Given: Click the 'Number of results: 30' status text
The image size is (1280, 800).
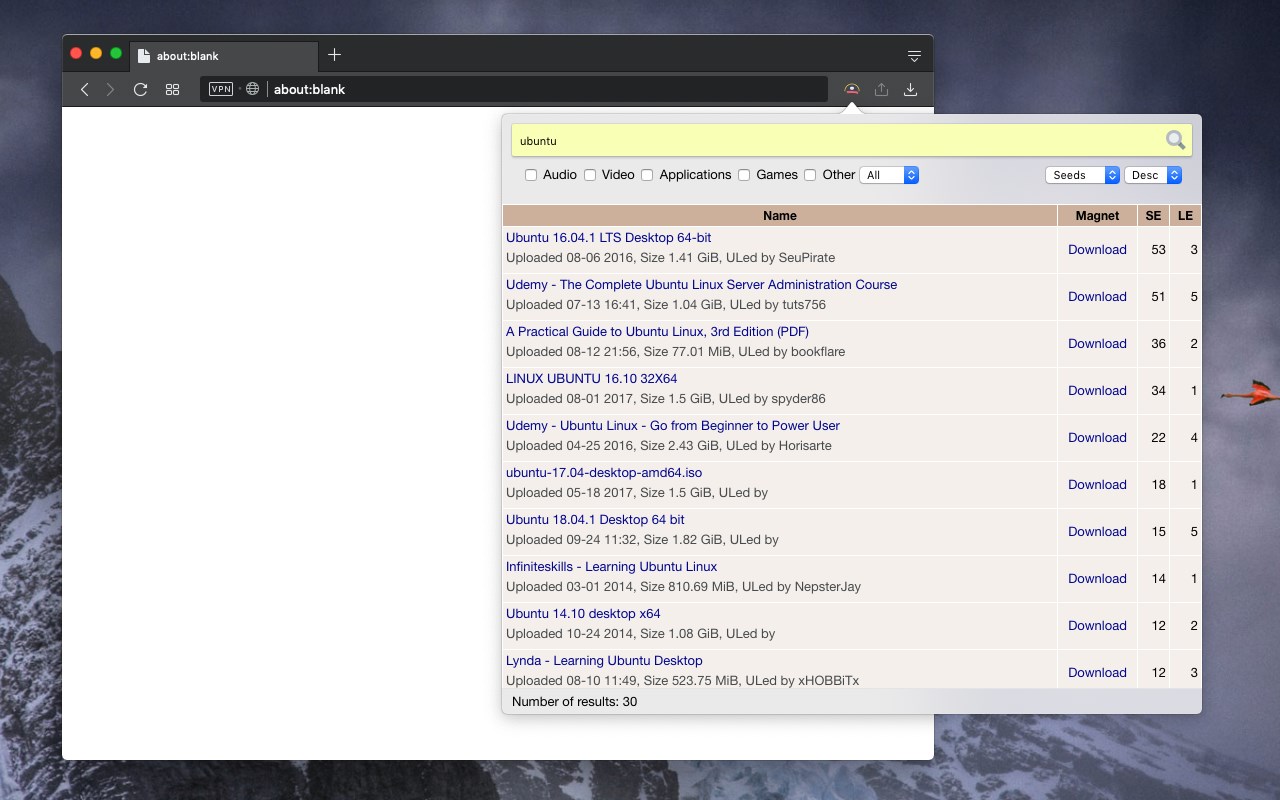Looking at the screenshot, I should (x=574, y=702).
